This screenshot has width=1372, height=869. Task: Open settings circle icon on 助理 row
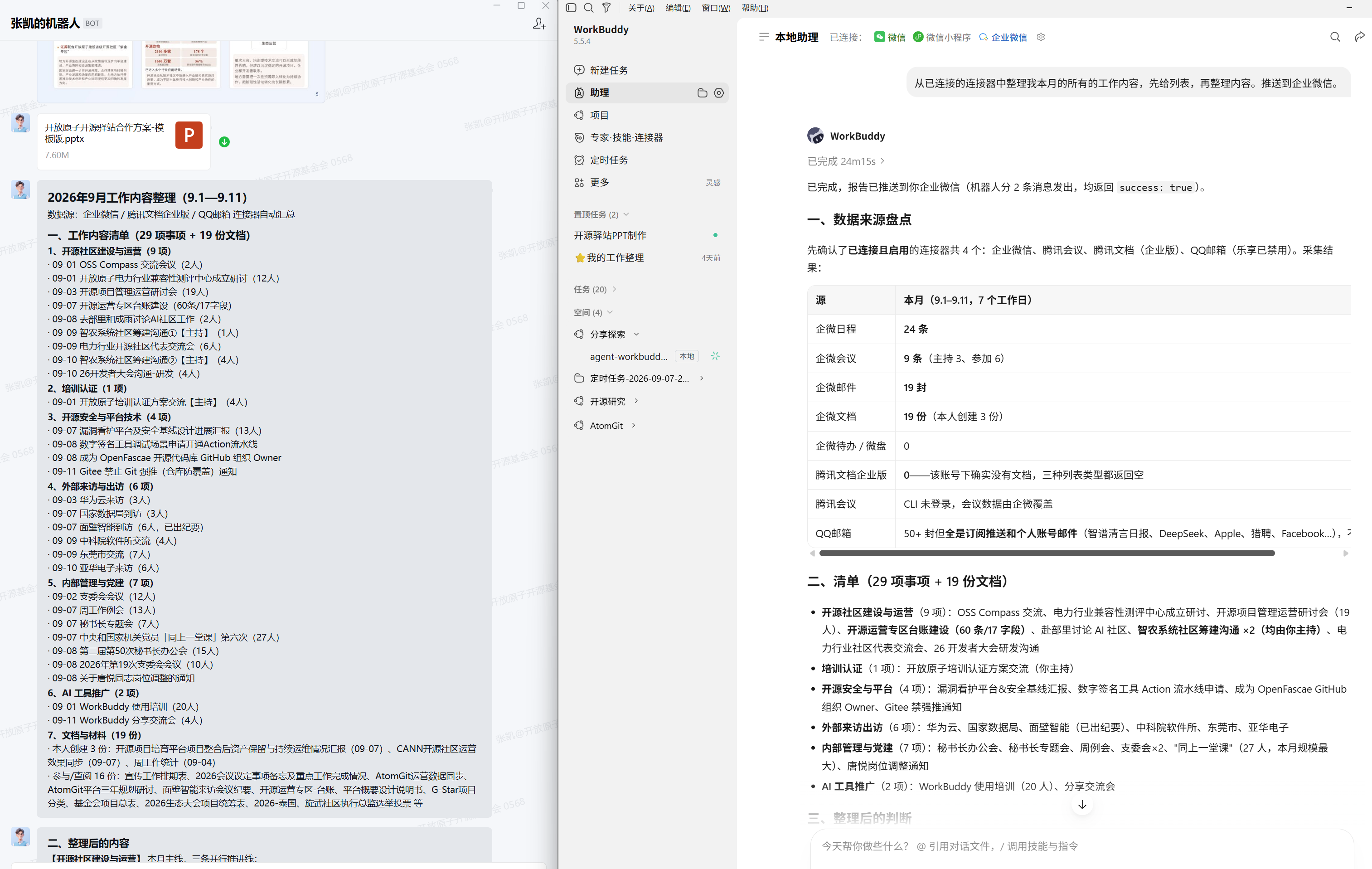tap(719, 93)
